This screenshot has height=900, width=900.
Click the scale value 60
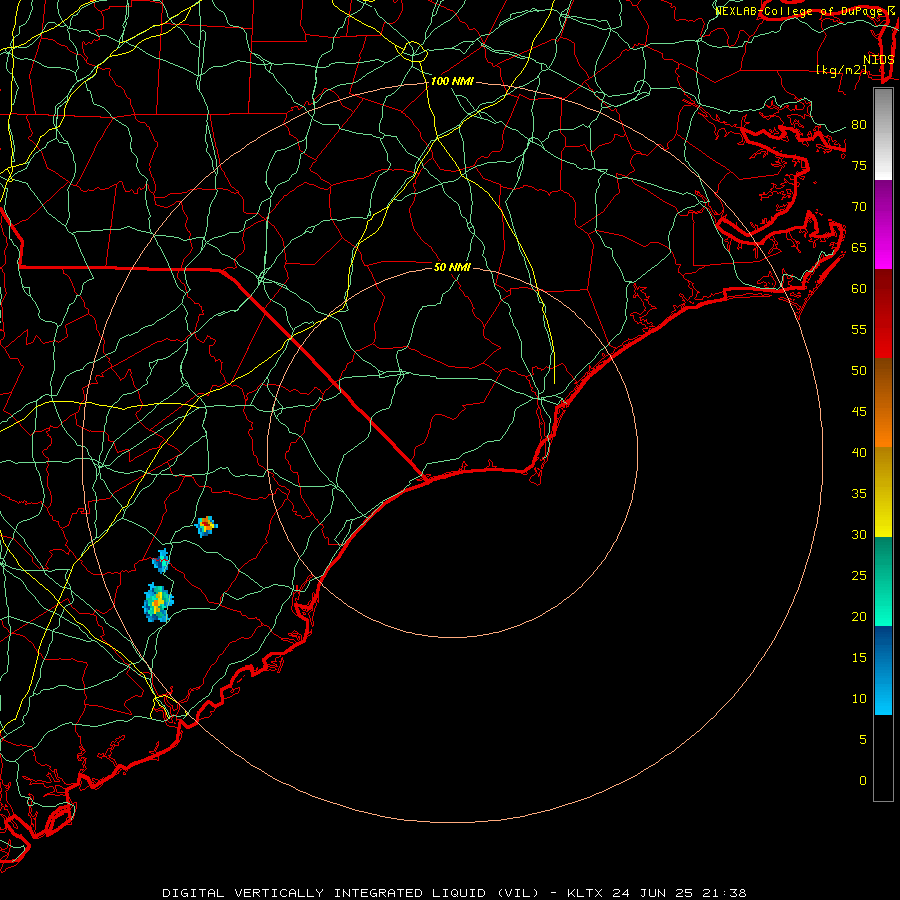(859, 289)
